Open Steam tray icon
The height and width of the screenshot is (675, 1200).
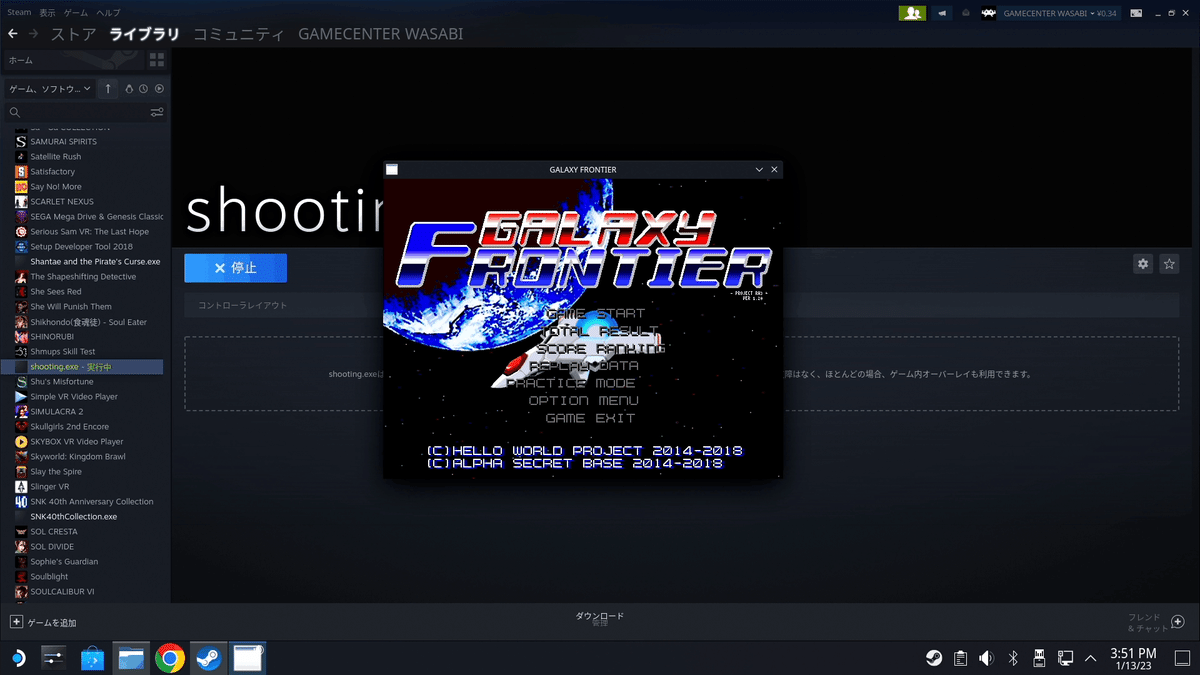pyautogui.click(x=933, y=657)
